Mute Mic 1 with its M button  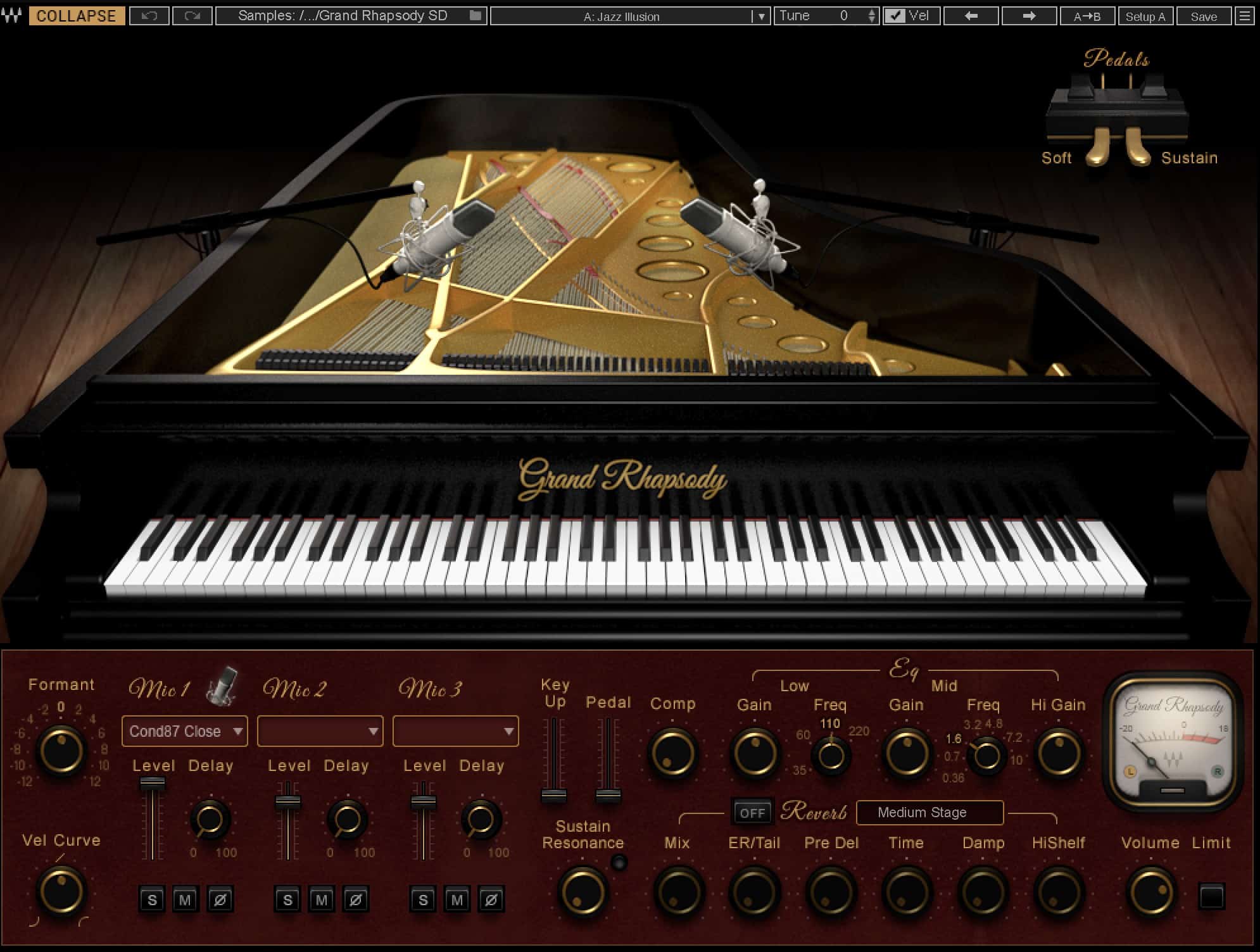pos(186,899)
